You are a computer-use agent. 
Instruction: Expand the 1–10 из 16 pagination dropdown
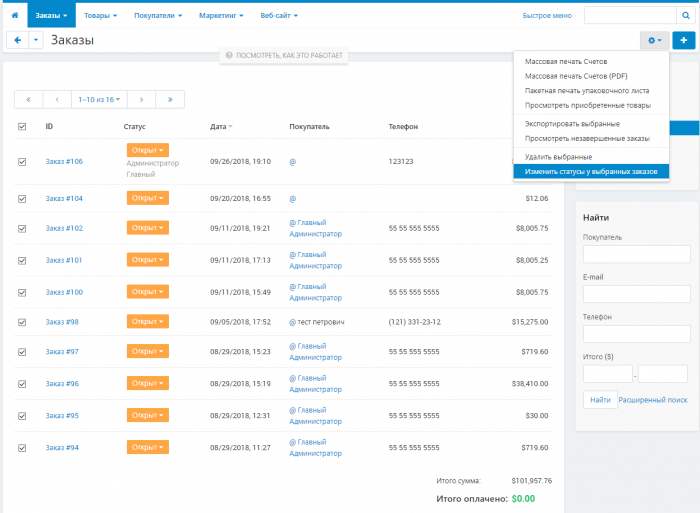click(x=99, y=100)
